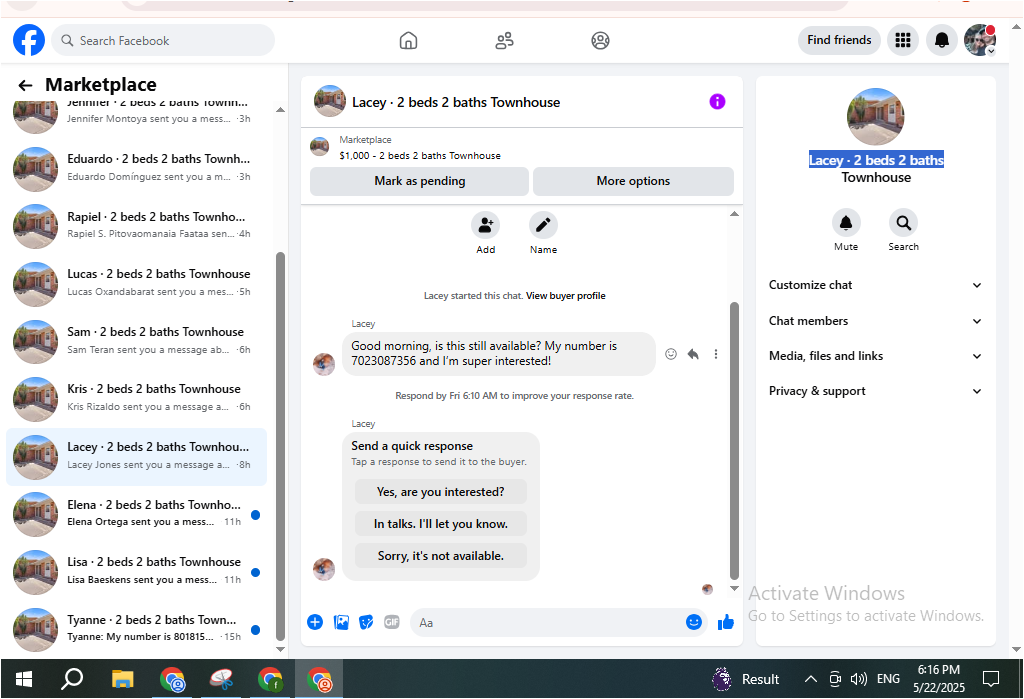Open Rapiel townhouse conversation
1024x699 pixels.
(136, 226)
